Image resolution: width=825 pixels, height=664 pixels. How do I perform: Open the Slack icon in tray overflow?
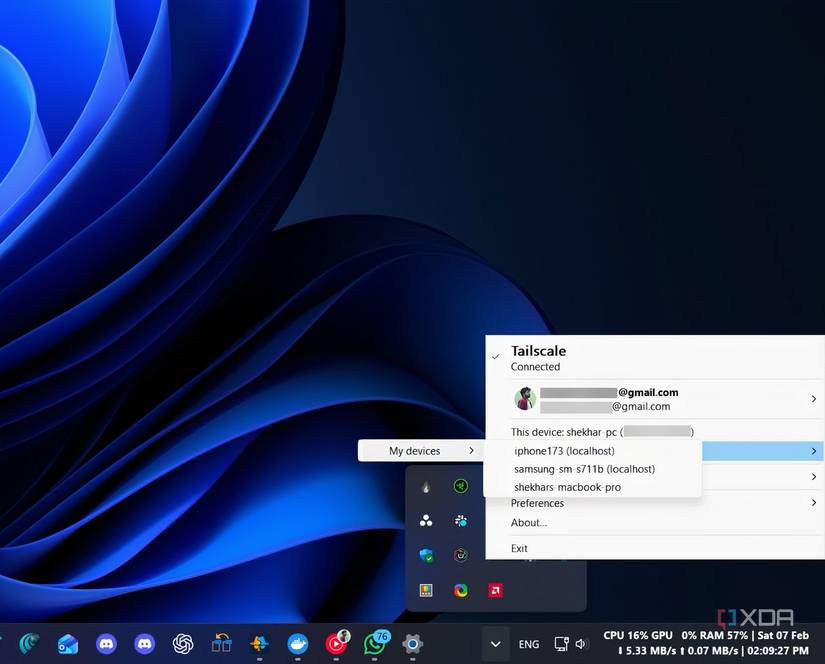(x=461, y=521)
